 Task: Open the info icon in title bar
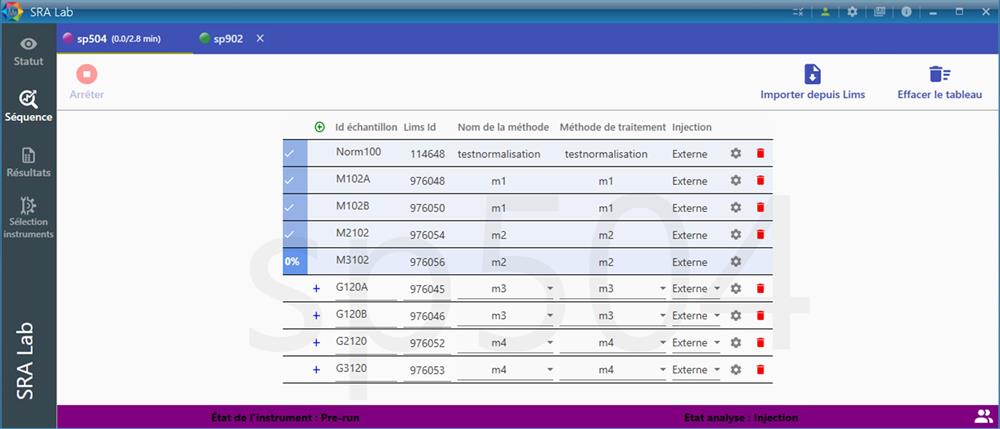907,12
